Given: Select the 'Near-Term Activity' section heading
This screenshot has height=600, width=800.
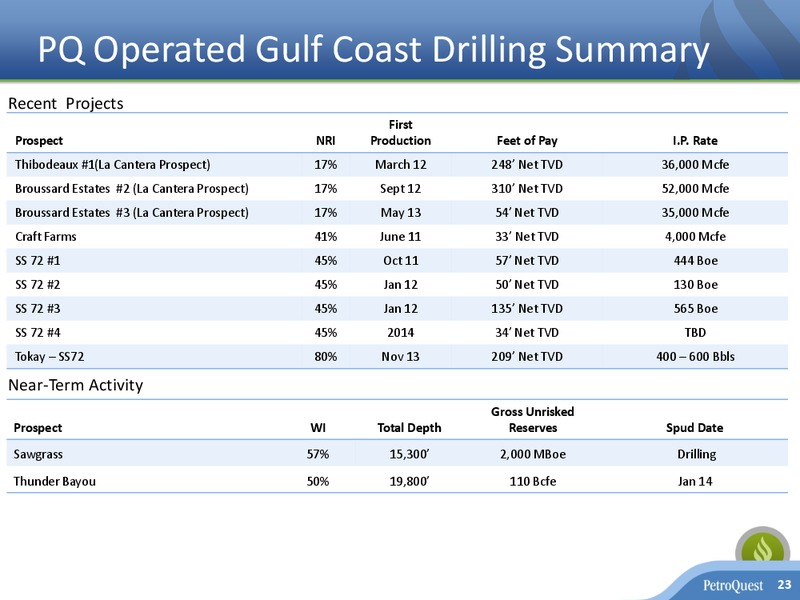Looking at the screenshot, I should [x=76, y=385].
